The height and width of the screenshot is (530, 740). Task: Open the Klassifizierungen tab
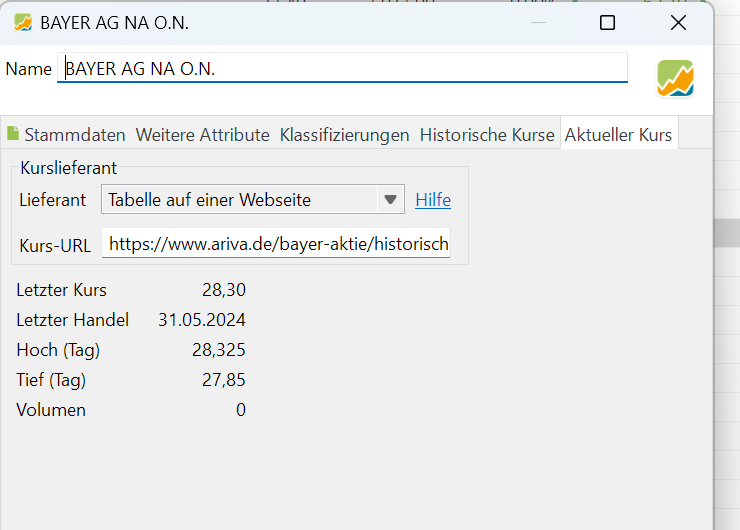point(345,135)
